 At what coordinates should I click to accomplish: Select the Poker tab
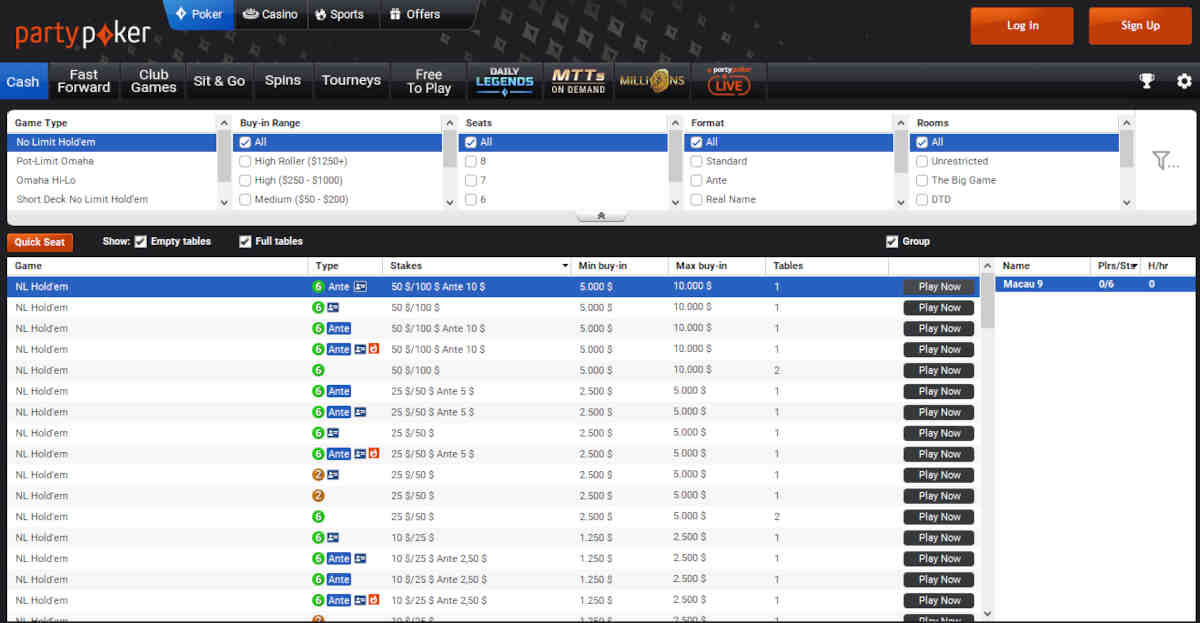click(x=199, y=14)
